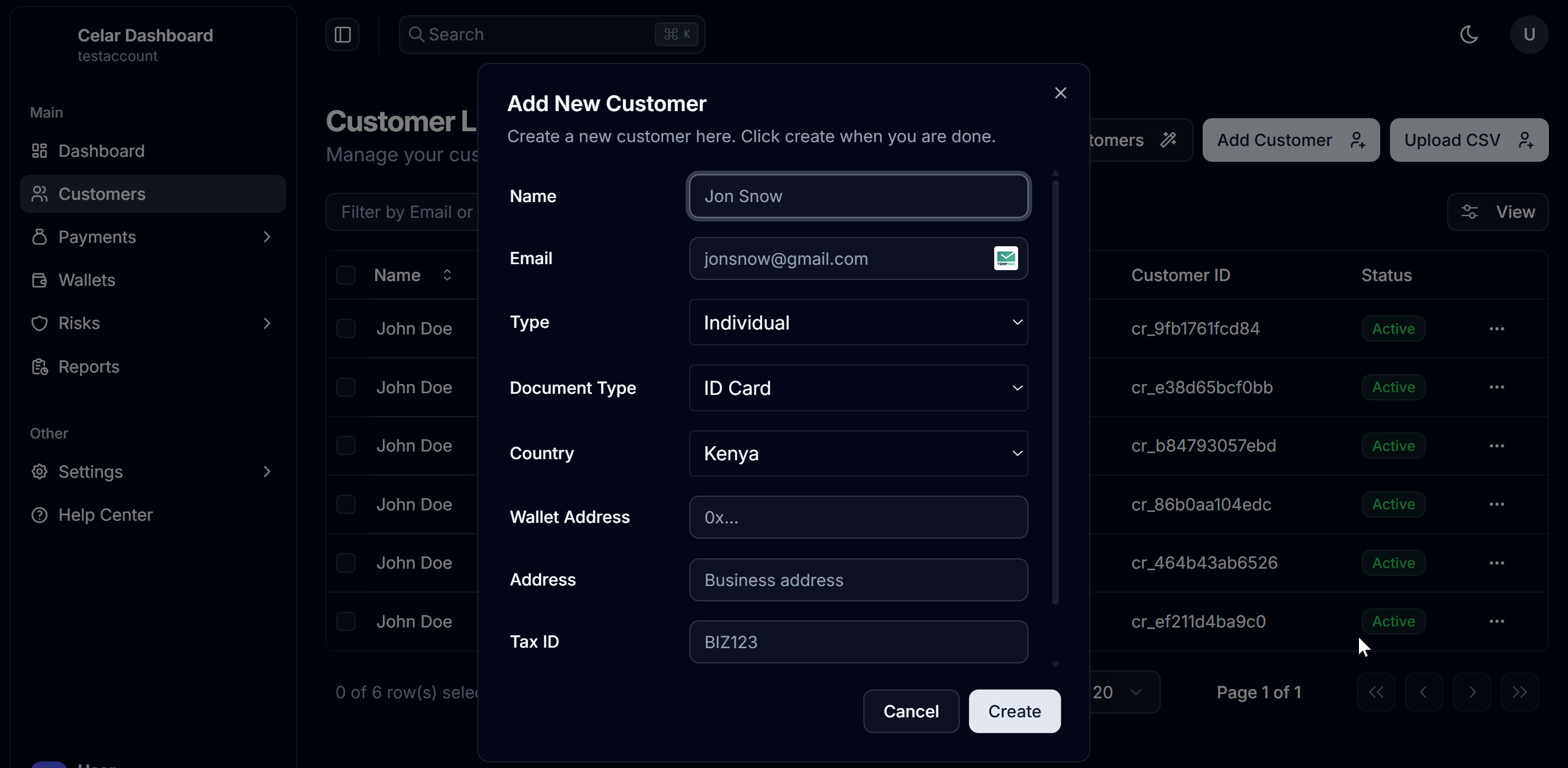Viewport: 1568px width, 768px height.
Task: Switch theme with the moon icon
Action: pyautogui.click(x=1469, y=35)
